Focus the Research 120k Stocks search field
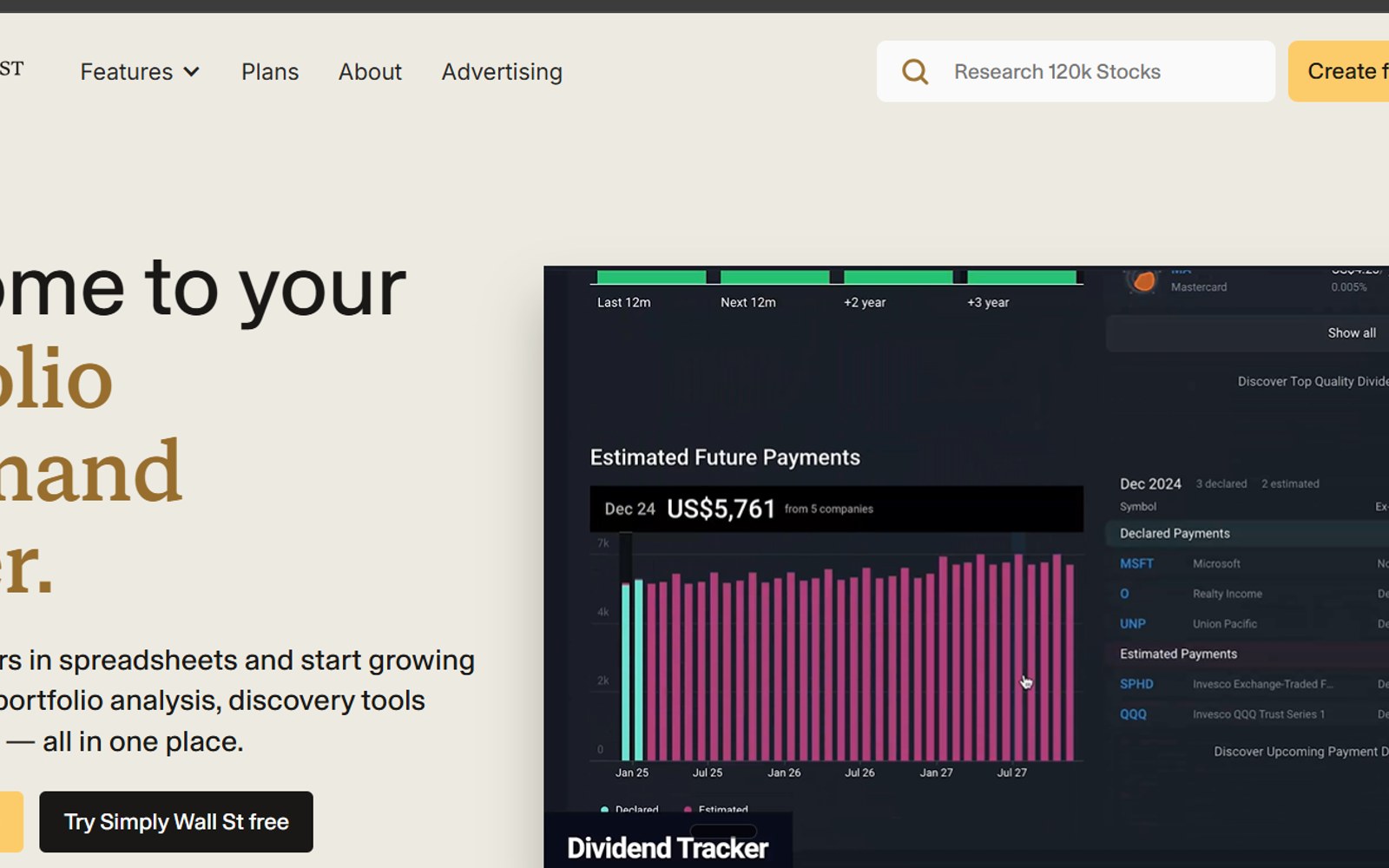Viewport: 1389px width, 868px height. click(x=1076, y=71)
